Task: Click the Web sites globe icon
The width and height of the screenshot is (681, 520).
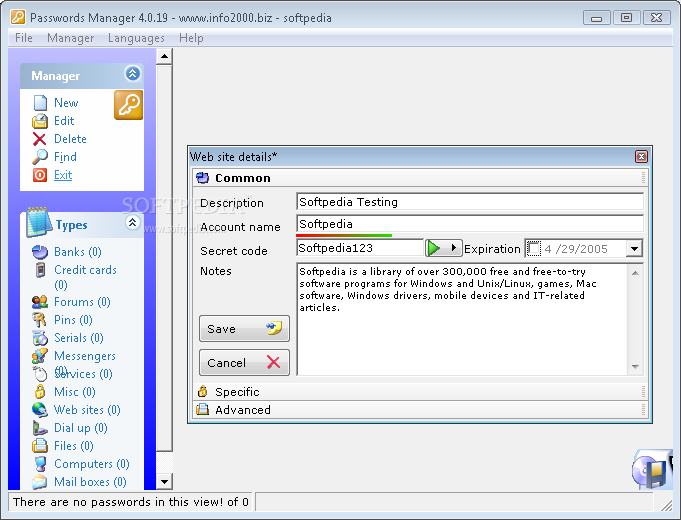Action: point(40,410)
